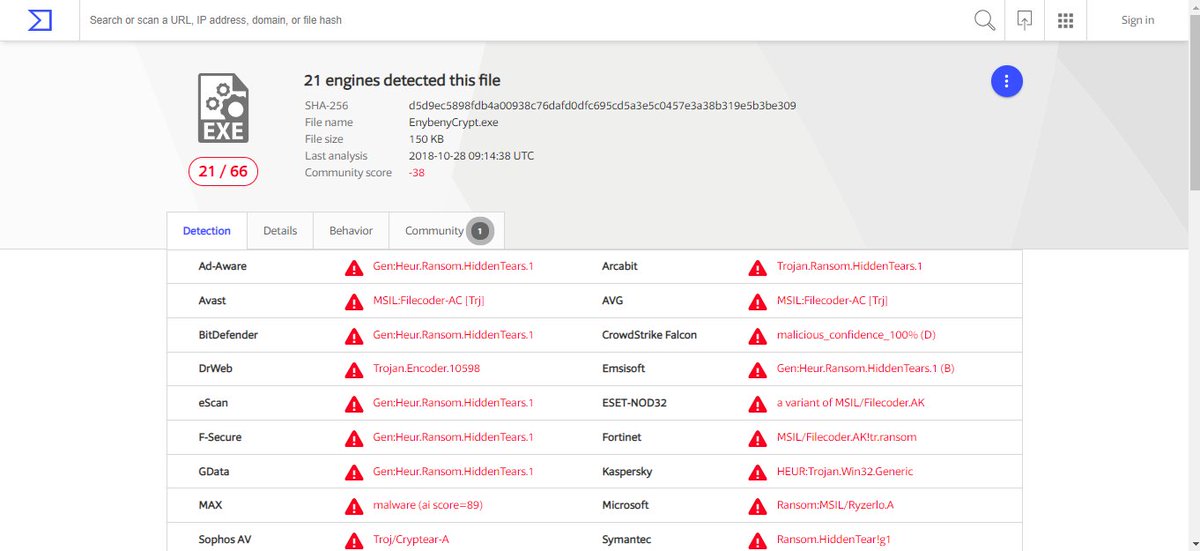Open the blue three-dot options button
This screenshot has height=551, width=1200.
[1007, 81]
